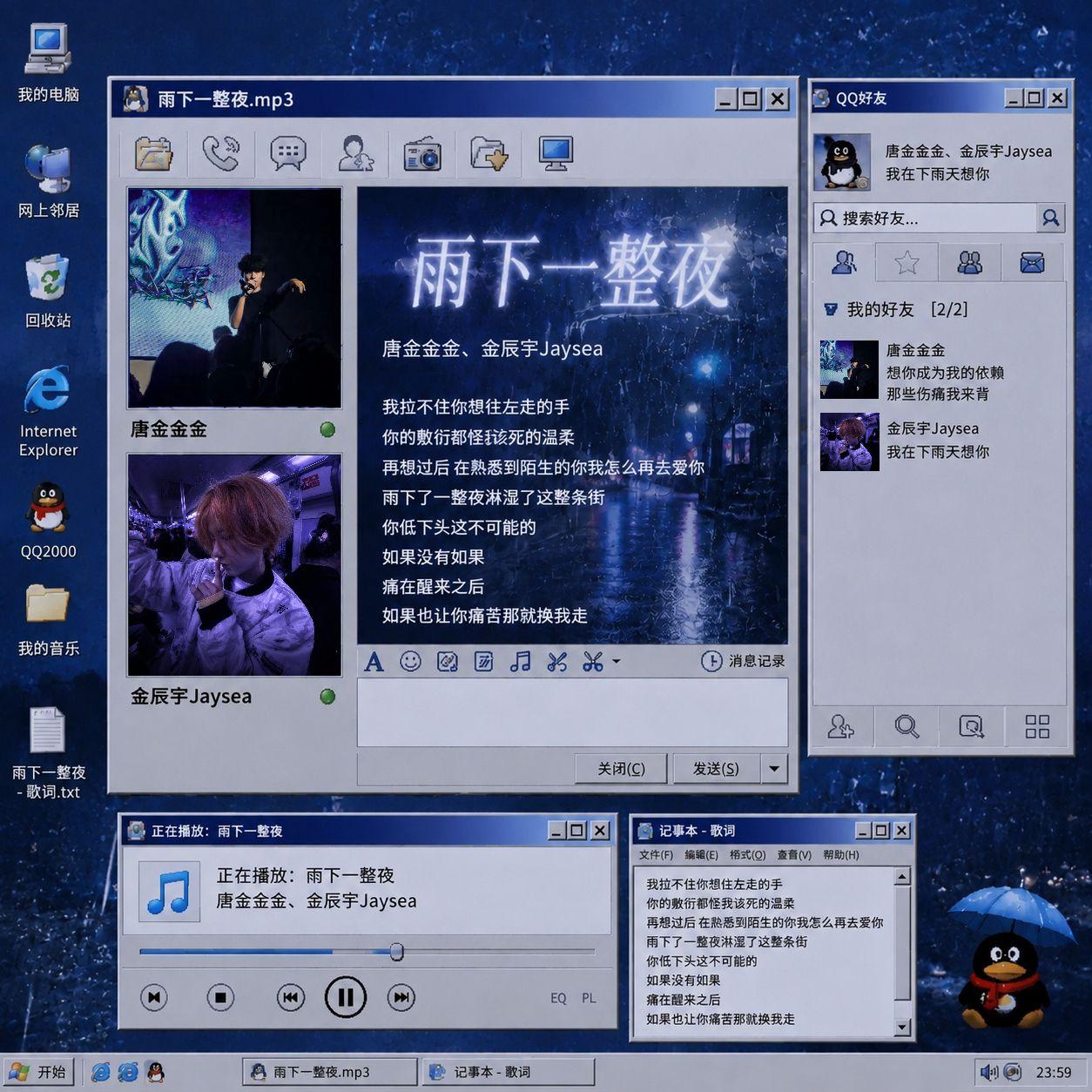Click the folder download icon in chat toolbar

489,153
